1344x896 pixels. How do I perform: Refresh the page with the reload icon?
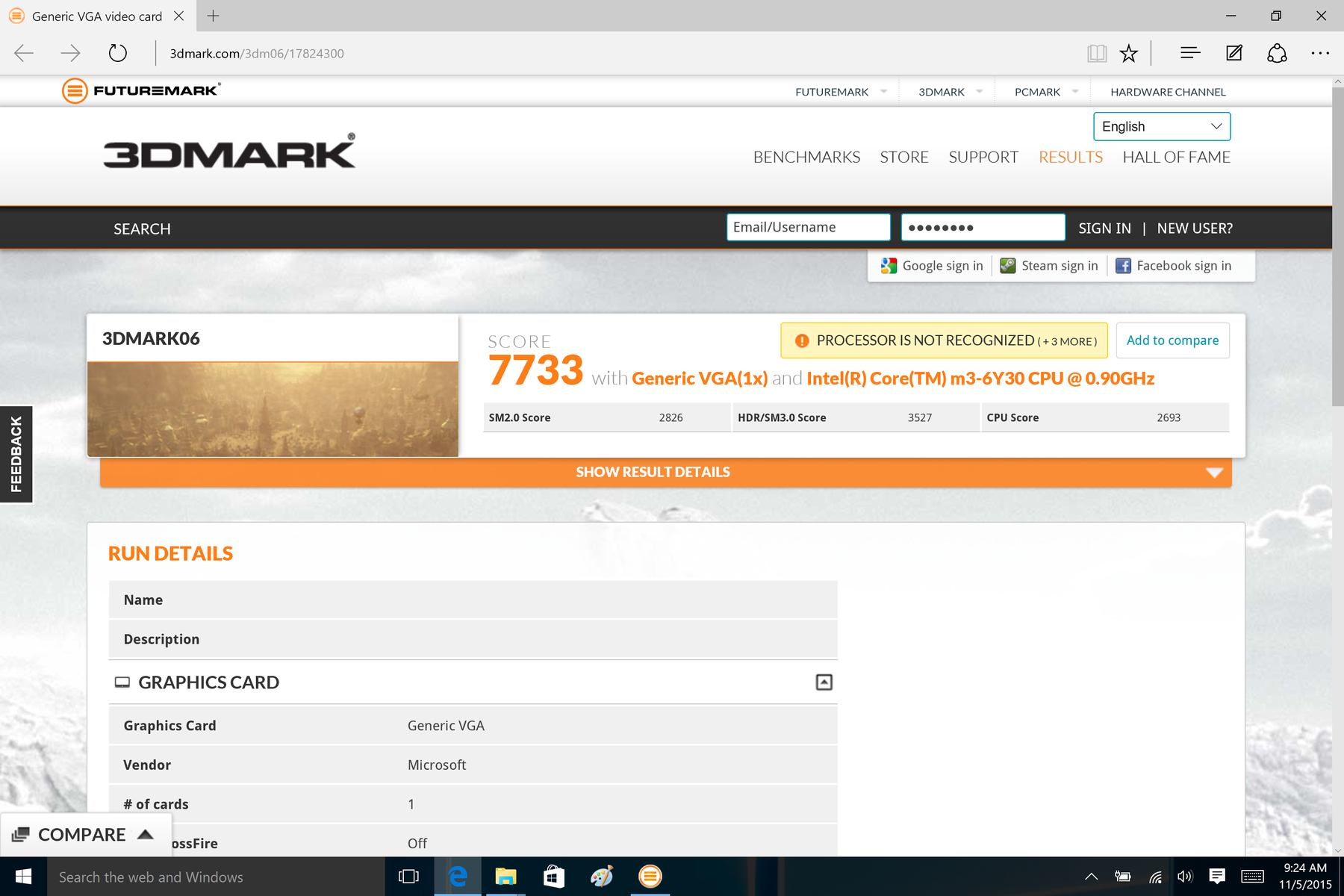click(x=118, y=53)
